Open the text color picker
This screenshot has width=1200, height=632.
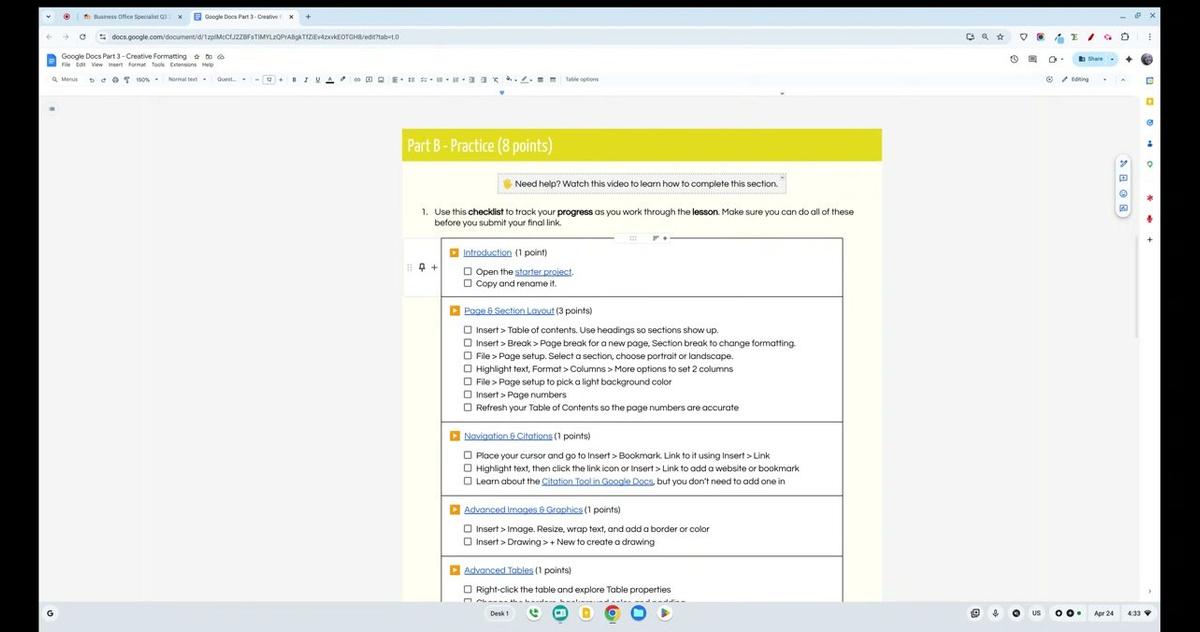[x=330, y=79]
